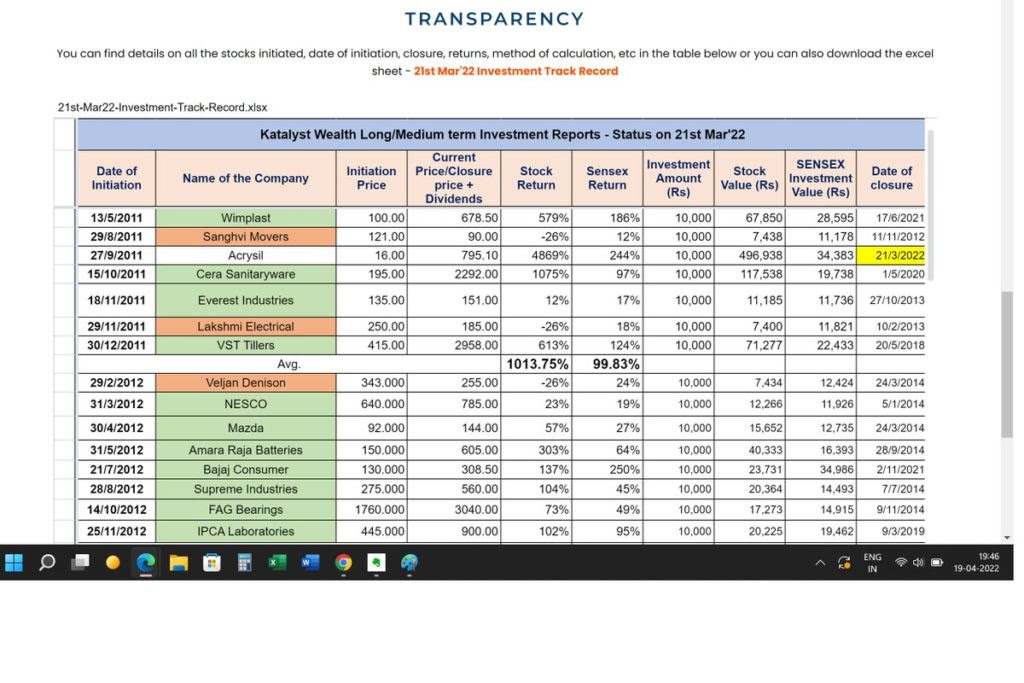Click the spreadsheet title 'Katalyst Wealth Long/Medium term Investment Reports'

tap(502, 135)
